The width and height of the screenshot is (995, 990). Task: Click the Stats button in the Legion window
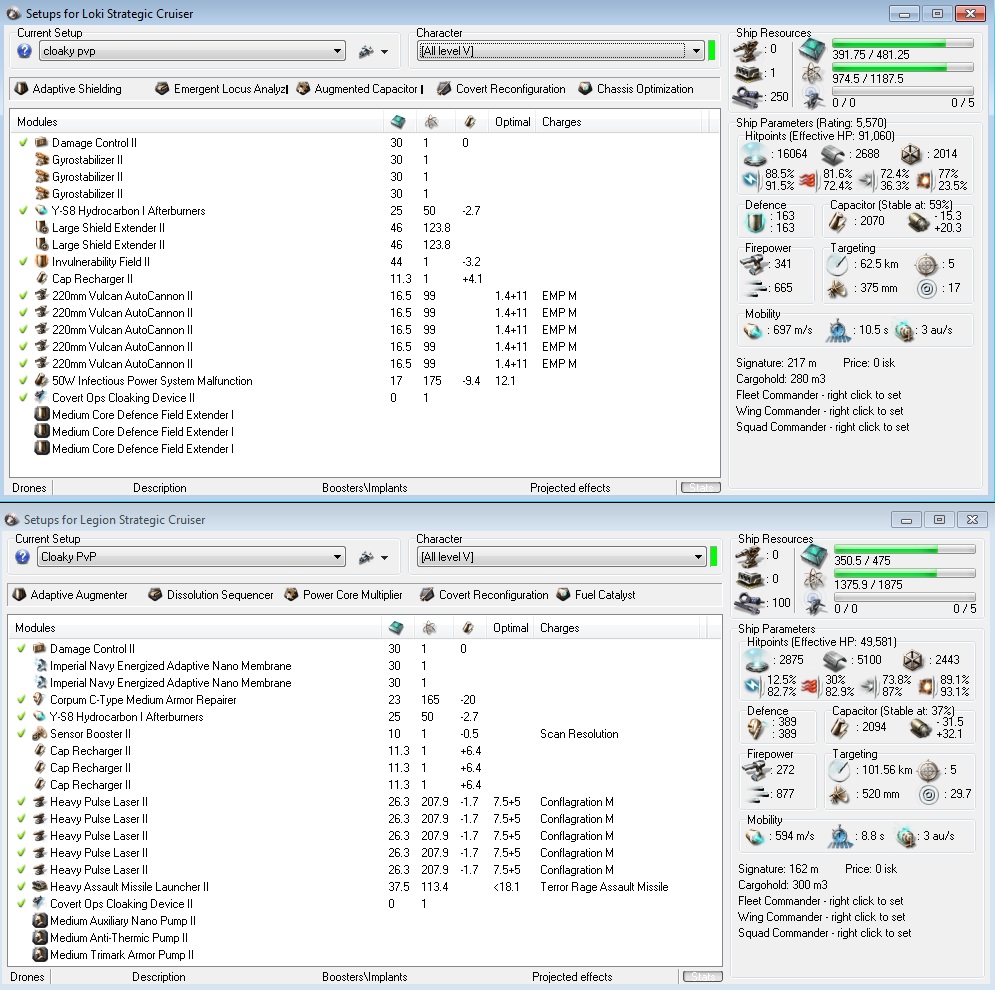click(x=702, y=976)
